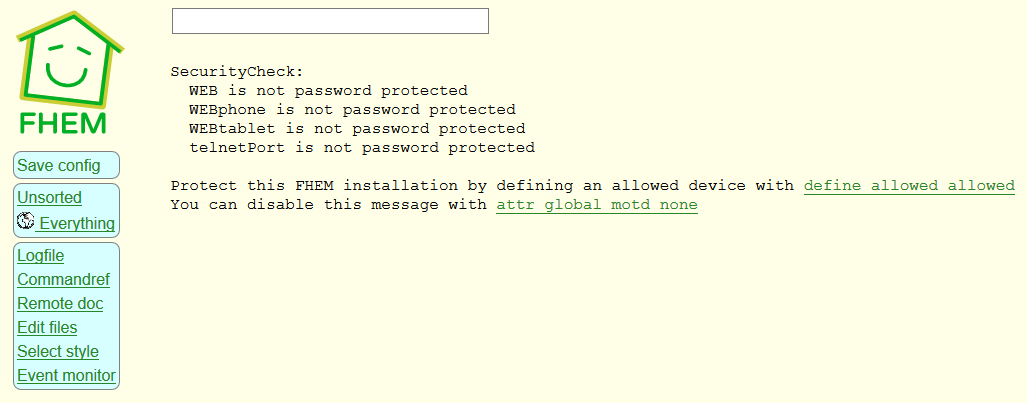
Task: Click the green FHEM text under the logo
Action: [63, 123]
